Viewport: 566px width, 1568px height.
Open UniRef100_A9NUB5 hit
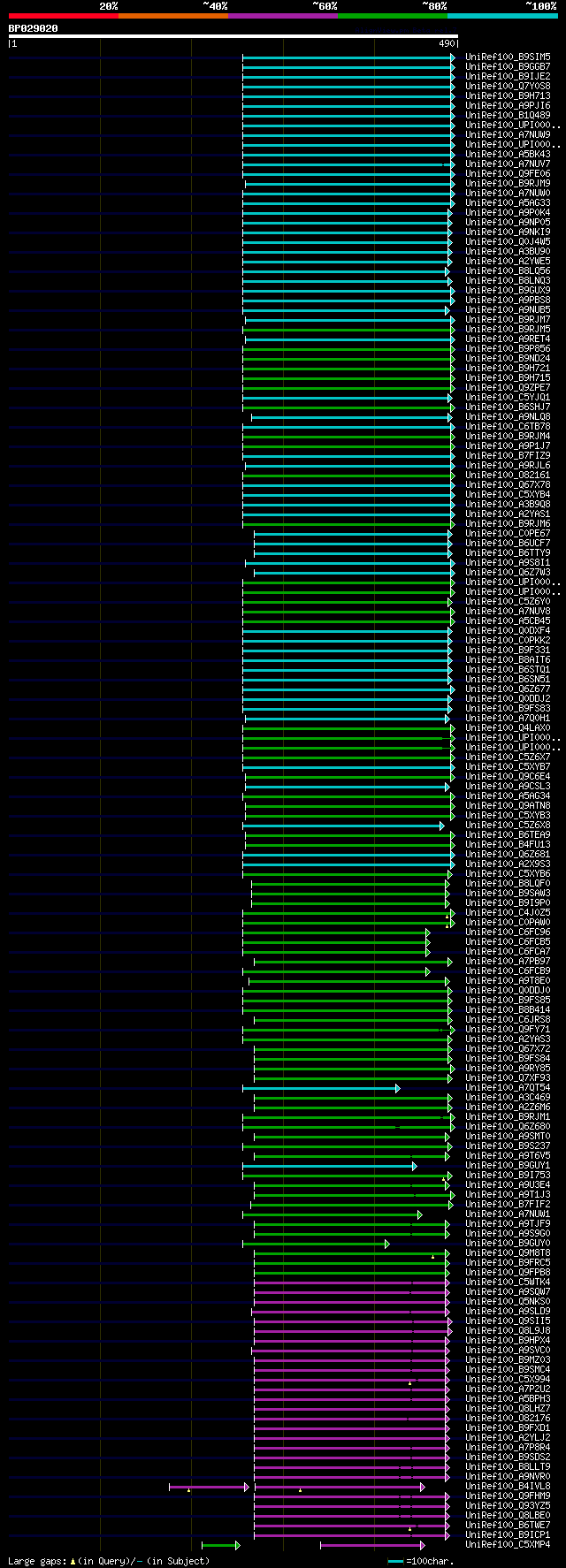(x=508, y=310)
